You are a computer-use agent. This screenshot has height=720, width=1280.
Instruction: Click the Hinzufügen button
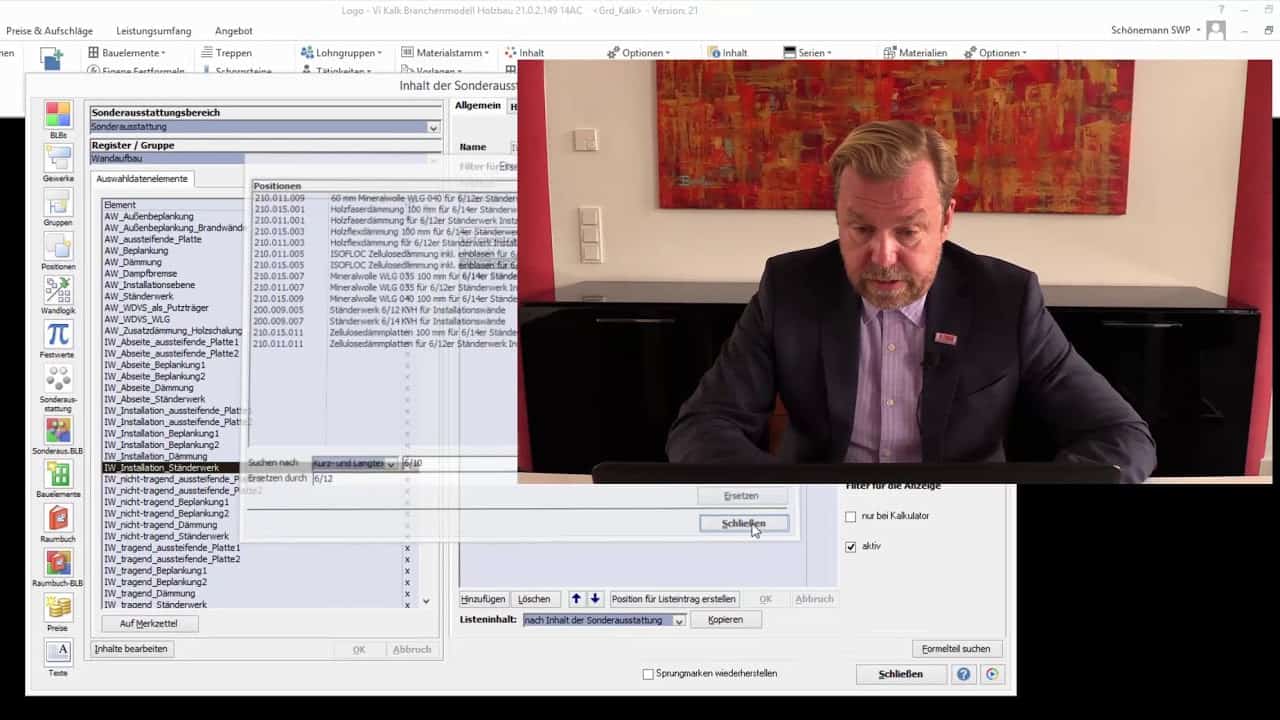(483, 599)
